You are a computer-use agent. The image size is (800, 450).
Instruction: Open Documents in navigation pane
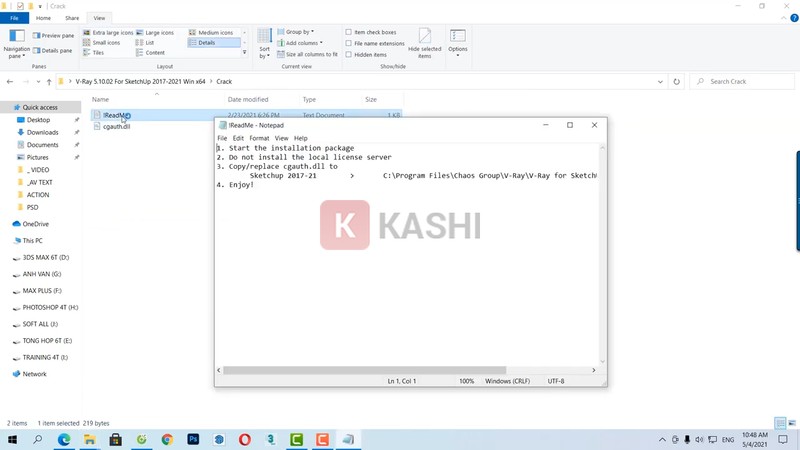[x=42, y=145]
